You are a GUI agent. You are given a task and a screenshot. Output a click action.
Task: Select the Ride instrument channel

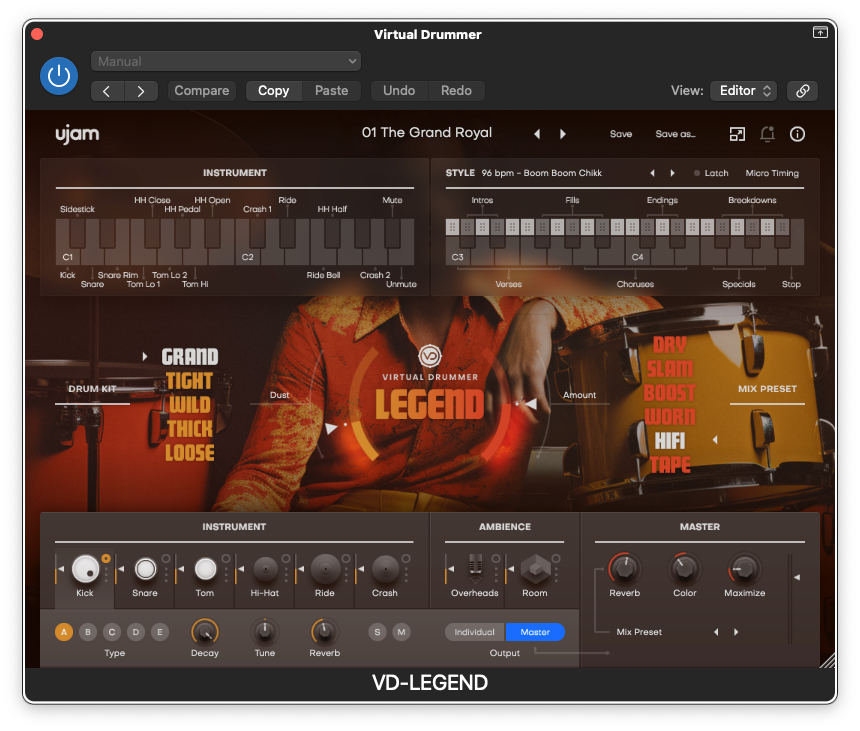(x=325, y=569)
